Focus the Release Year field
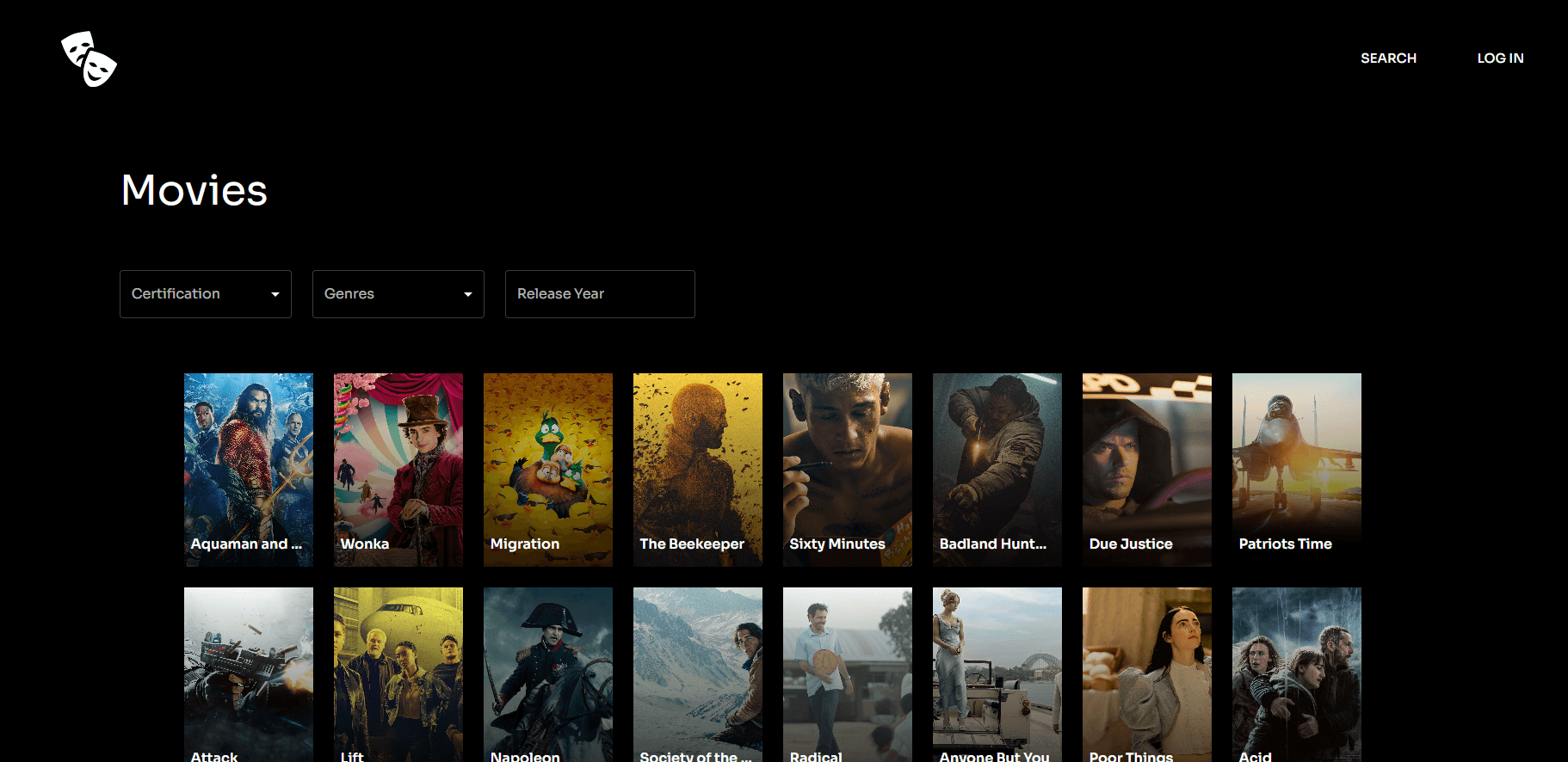Viewport: 1568px width, 762px height. pyautogui.click(x=600, y=294)
